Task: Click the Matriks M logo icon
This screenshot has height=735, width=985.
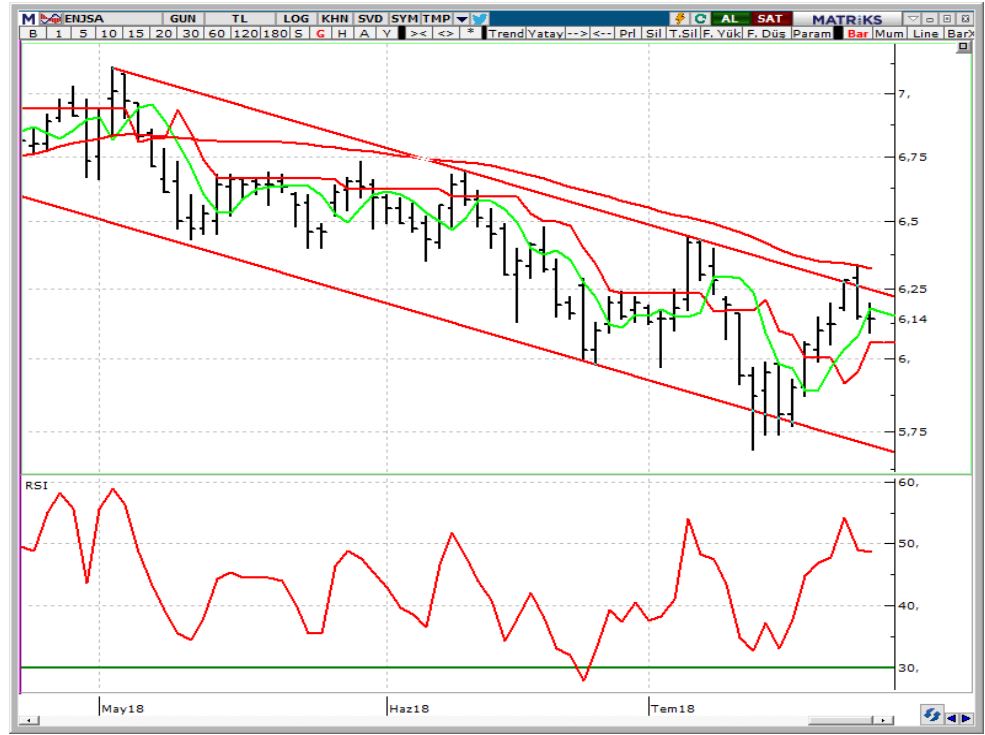Action: (28, 19)
